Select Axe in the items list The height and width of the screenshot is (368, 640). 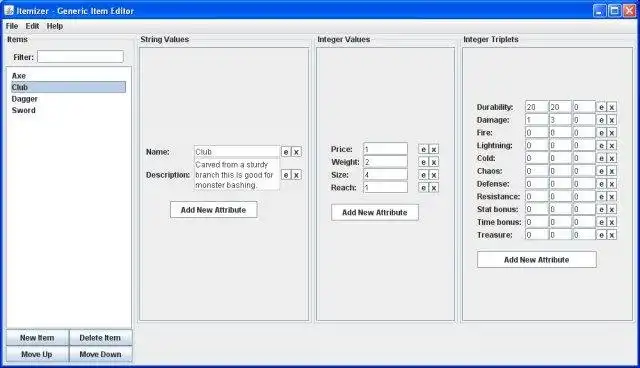point(68,76)
